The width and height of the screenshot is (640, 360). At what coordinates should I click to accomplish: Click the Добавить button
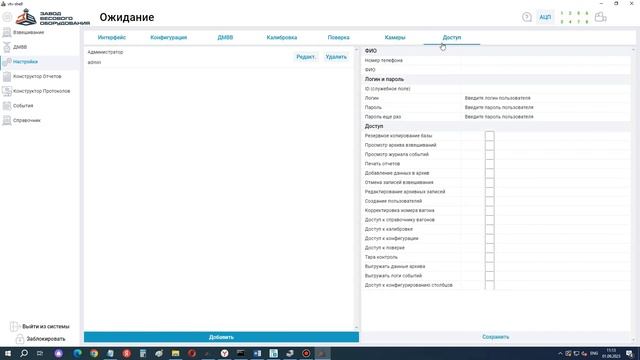[x=221, y=337]
